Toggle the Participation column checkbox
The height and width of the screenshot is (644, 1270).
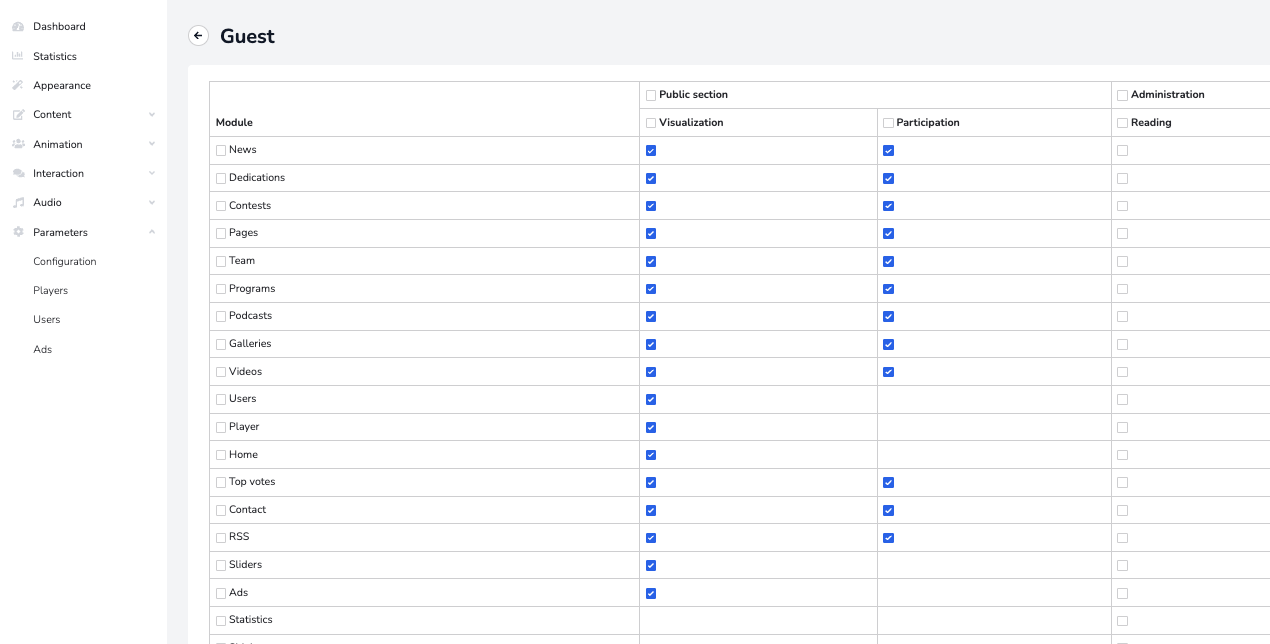[x=888, y=123]
